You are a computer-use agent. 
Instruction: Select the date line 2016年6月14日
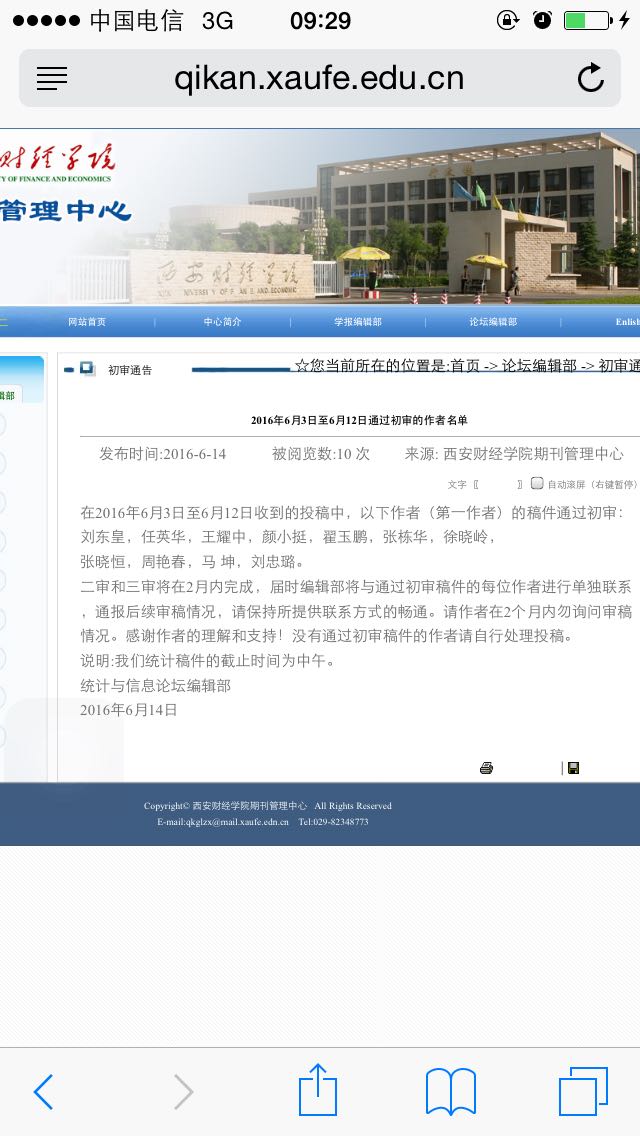128,710
